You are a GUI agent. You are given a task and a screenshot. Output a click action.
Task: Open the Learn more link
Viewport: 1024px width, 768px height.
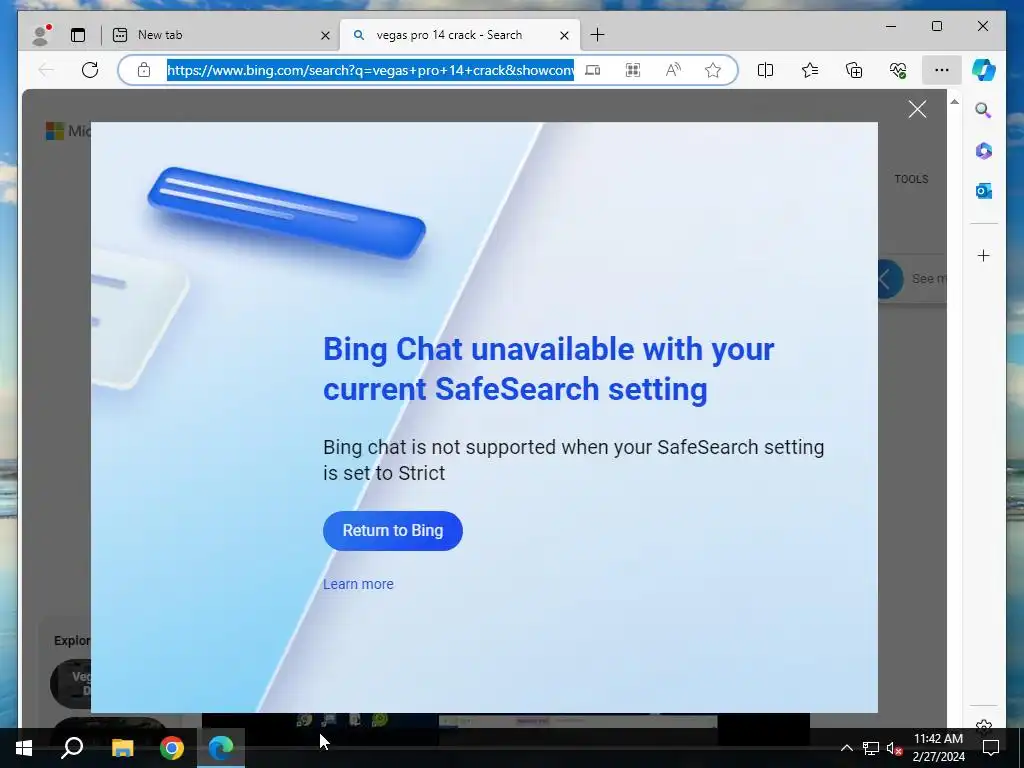(358, 584)
